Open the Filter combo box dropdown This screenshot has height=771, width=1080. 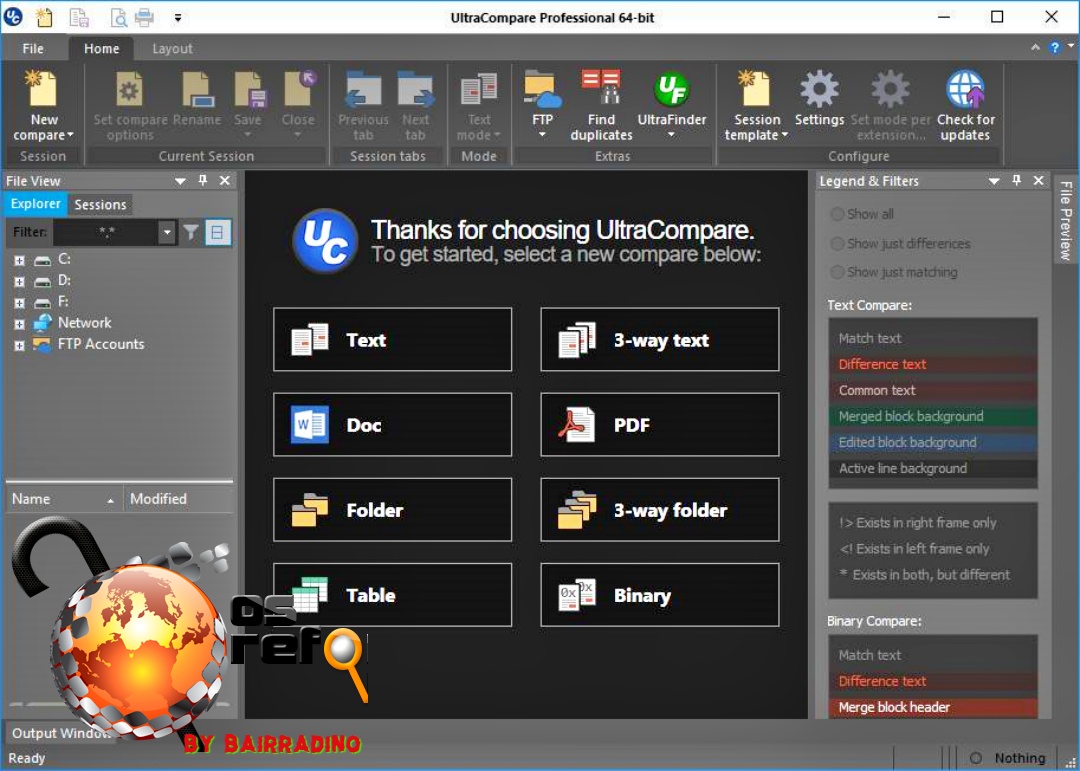coord(167,232)
